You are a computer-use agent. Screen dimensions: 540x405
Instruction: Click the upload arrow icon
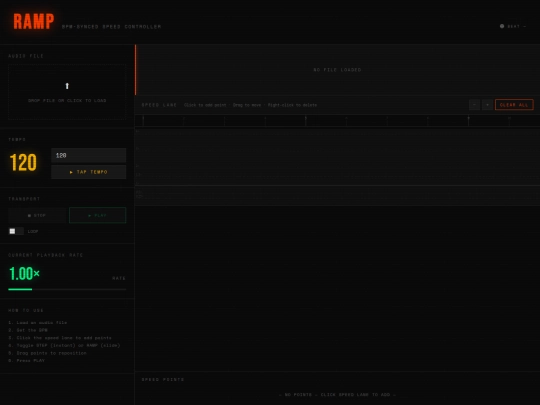[x=67, y=86]
